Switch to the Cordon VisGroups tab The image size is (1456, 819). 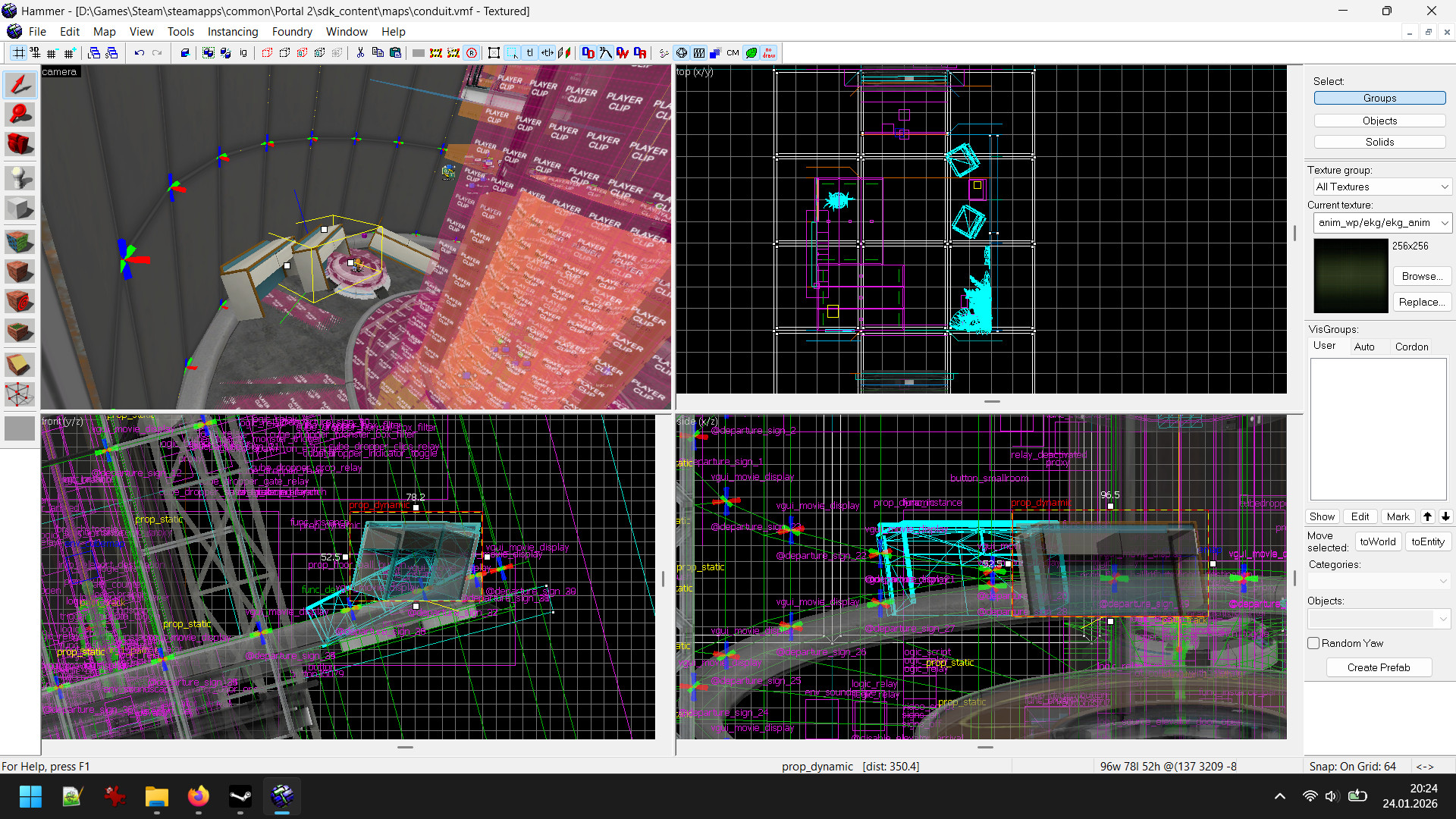click(x=1411, y=347)
